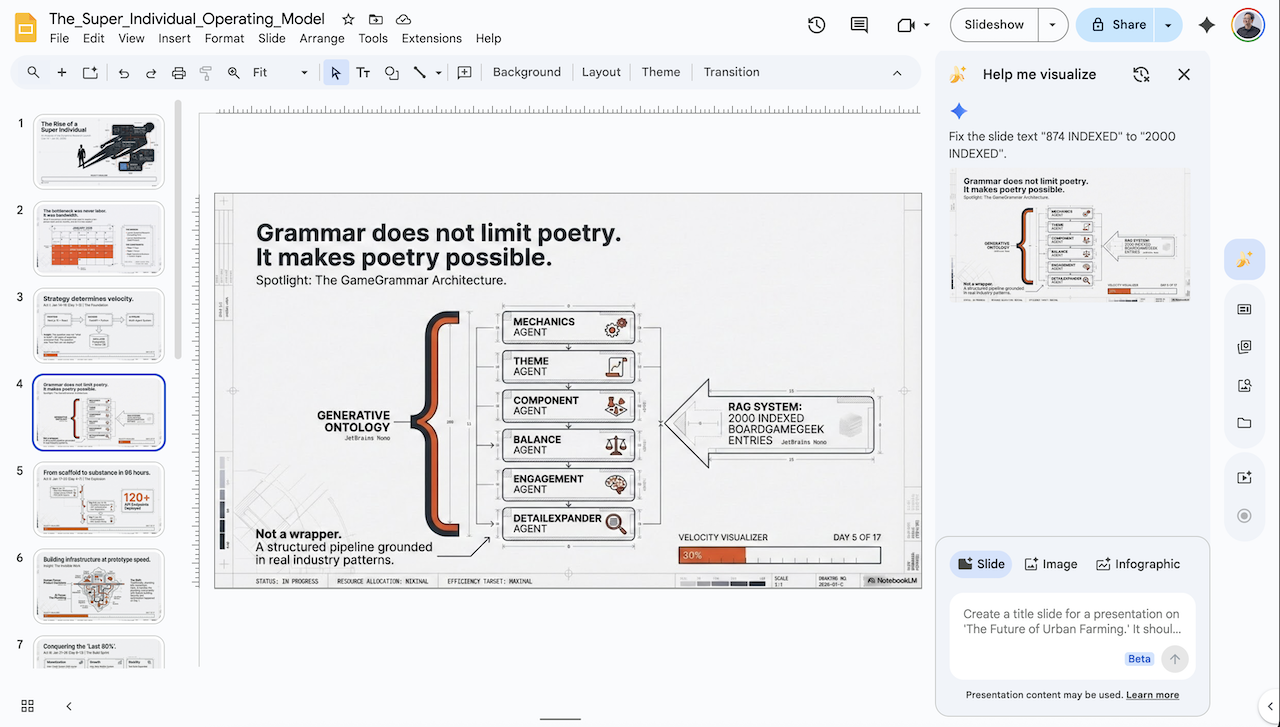Open the comments panel icon

pos(859,25)
